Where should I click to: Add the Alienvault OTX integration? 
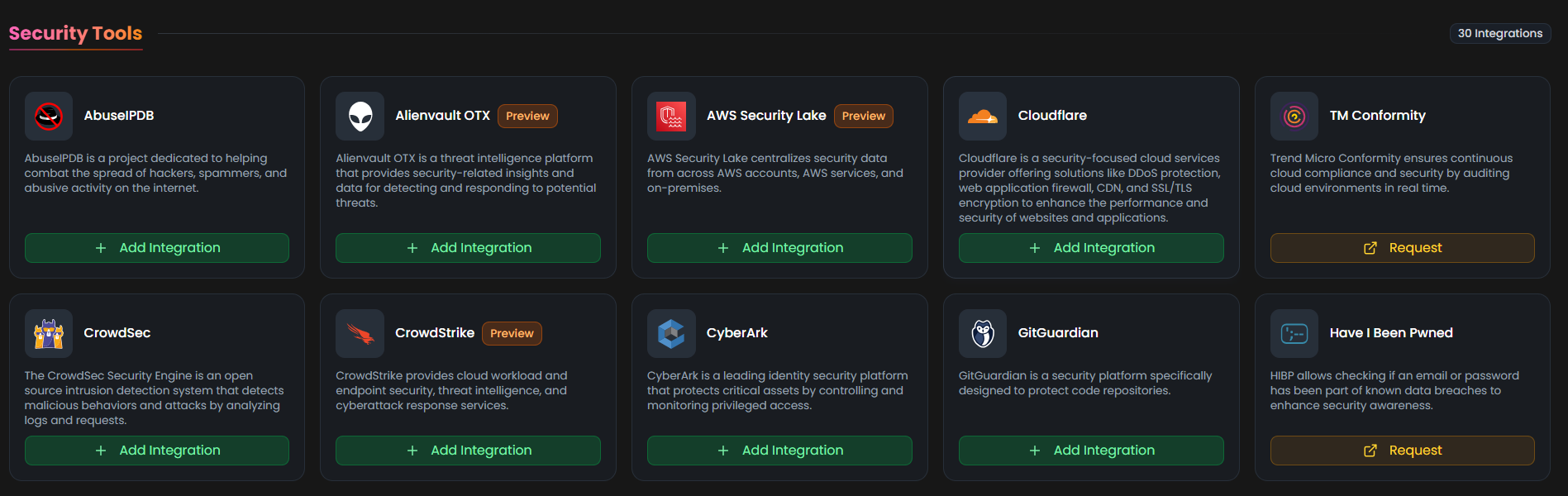[468, 248]
